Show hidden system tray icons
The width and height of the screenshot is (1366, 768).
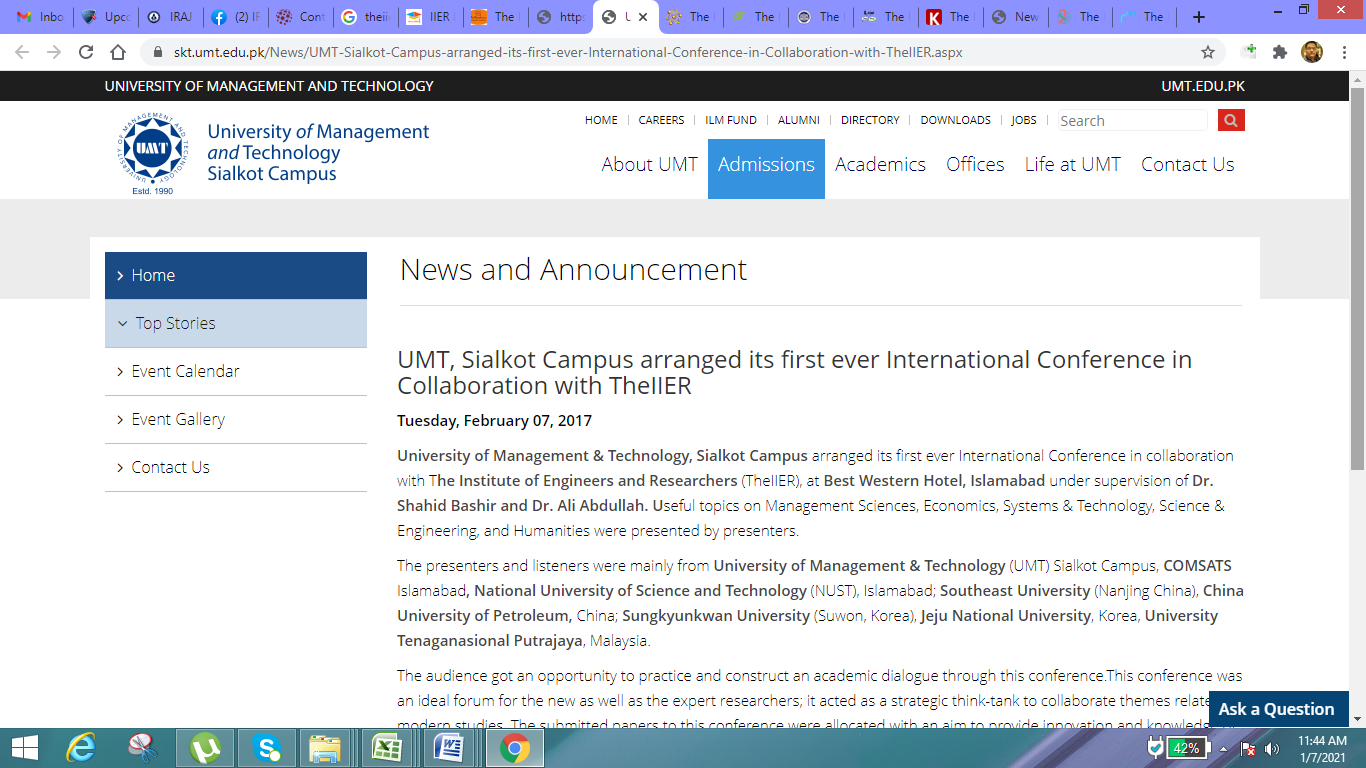click(x=1223, y=748)
